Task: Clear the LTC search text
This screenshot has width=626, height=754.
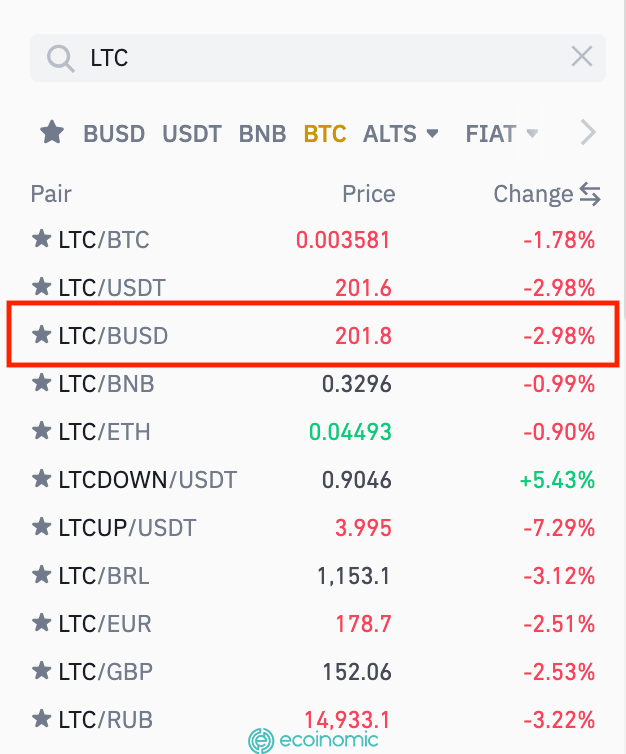Action: click(x=582, y=57)
